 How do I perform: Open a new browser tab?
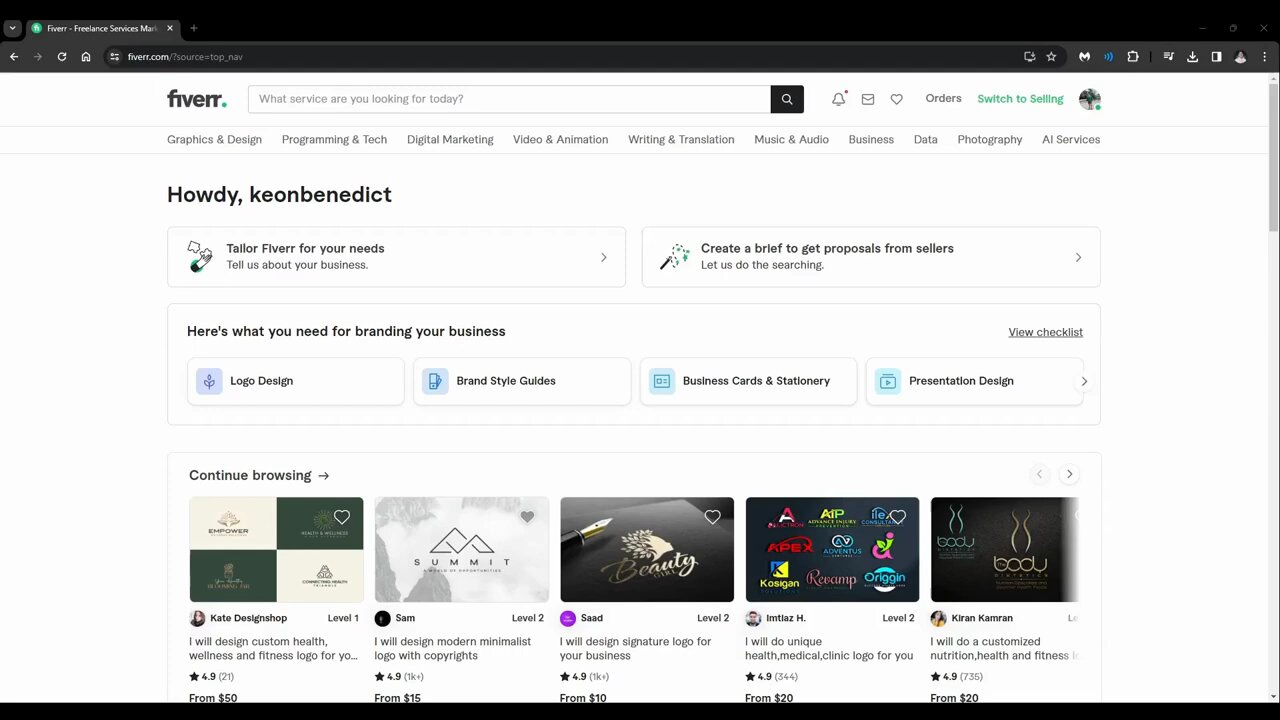194,28
